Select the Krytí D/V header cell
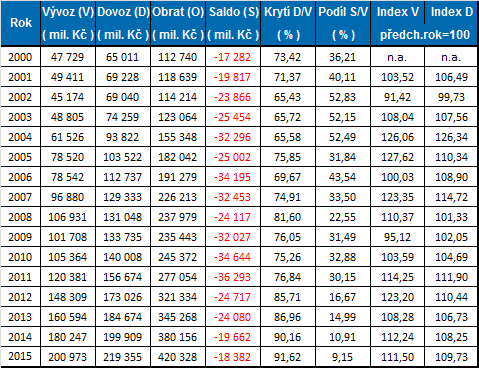 coord(288,23)
